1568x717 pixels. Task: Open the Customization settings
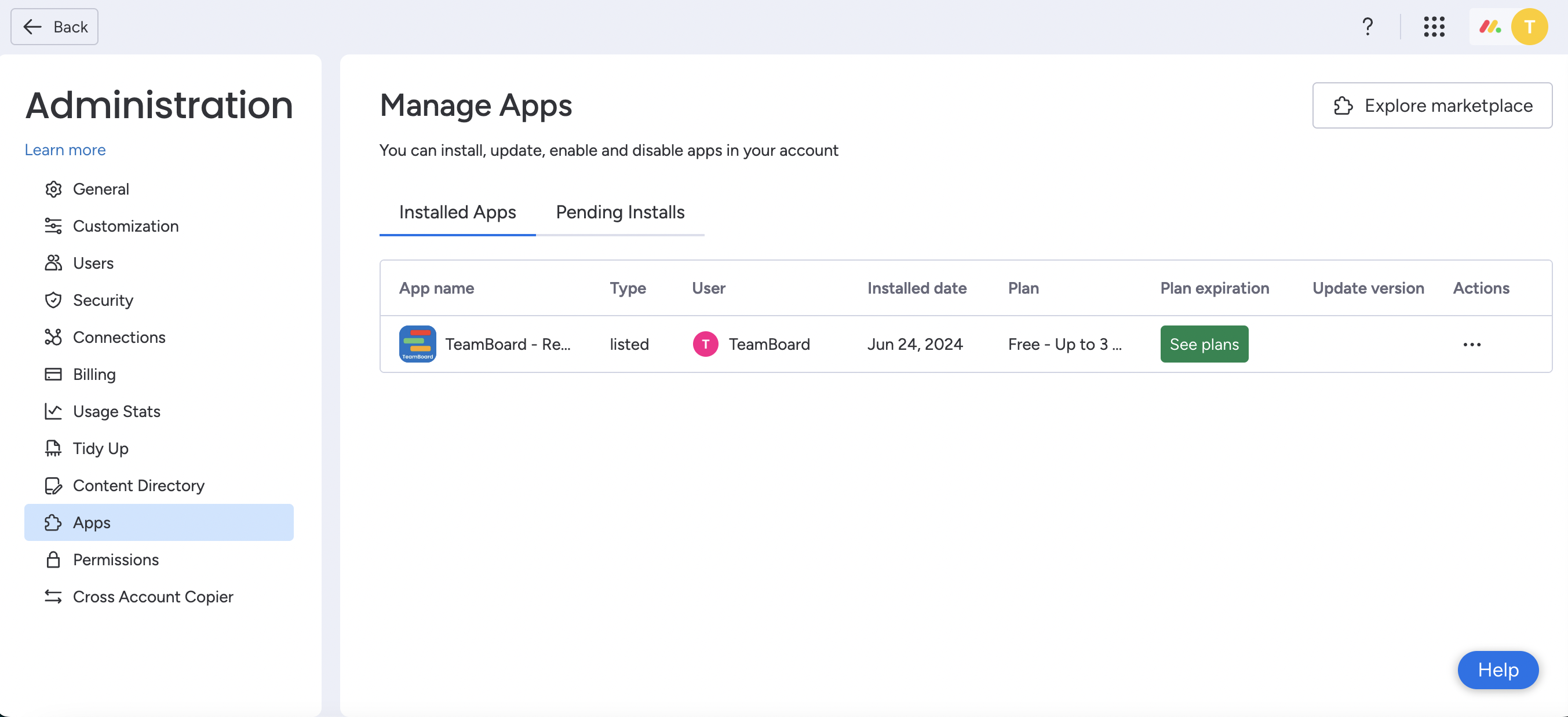125,225
